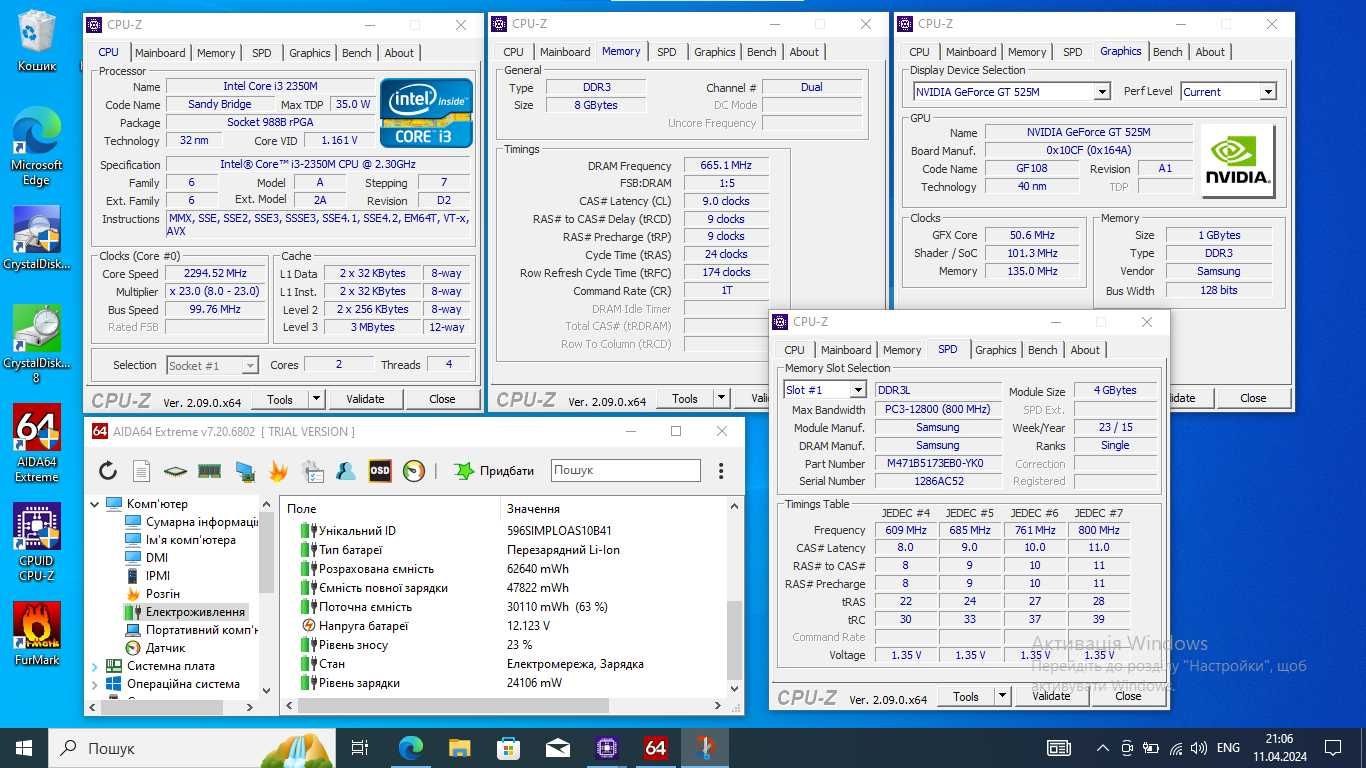The width and height of the screenshot is (1366, 768).
Task: Select Microsoft Edge desktop shortcut
Action: coord(37,147)
